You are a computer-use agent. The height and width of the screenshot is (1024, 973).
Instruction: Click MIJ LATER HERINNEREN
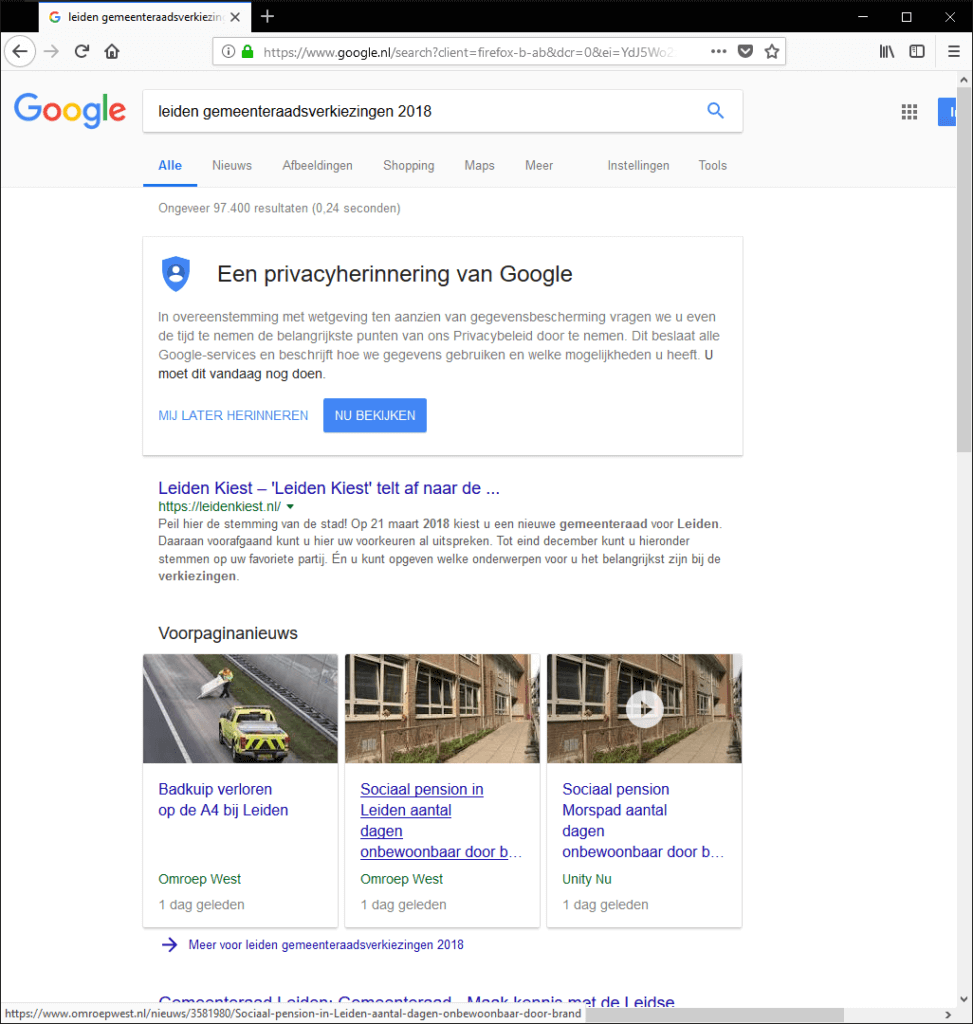pyautogui.click(x=233, y=415)
